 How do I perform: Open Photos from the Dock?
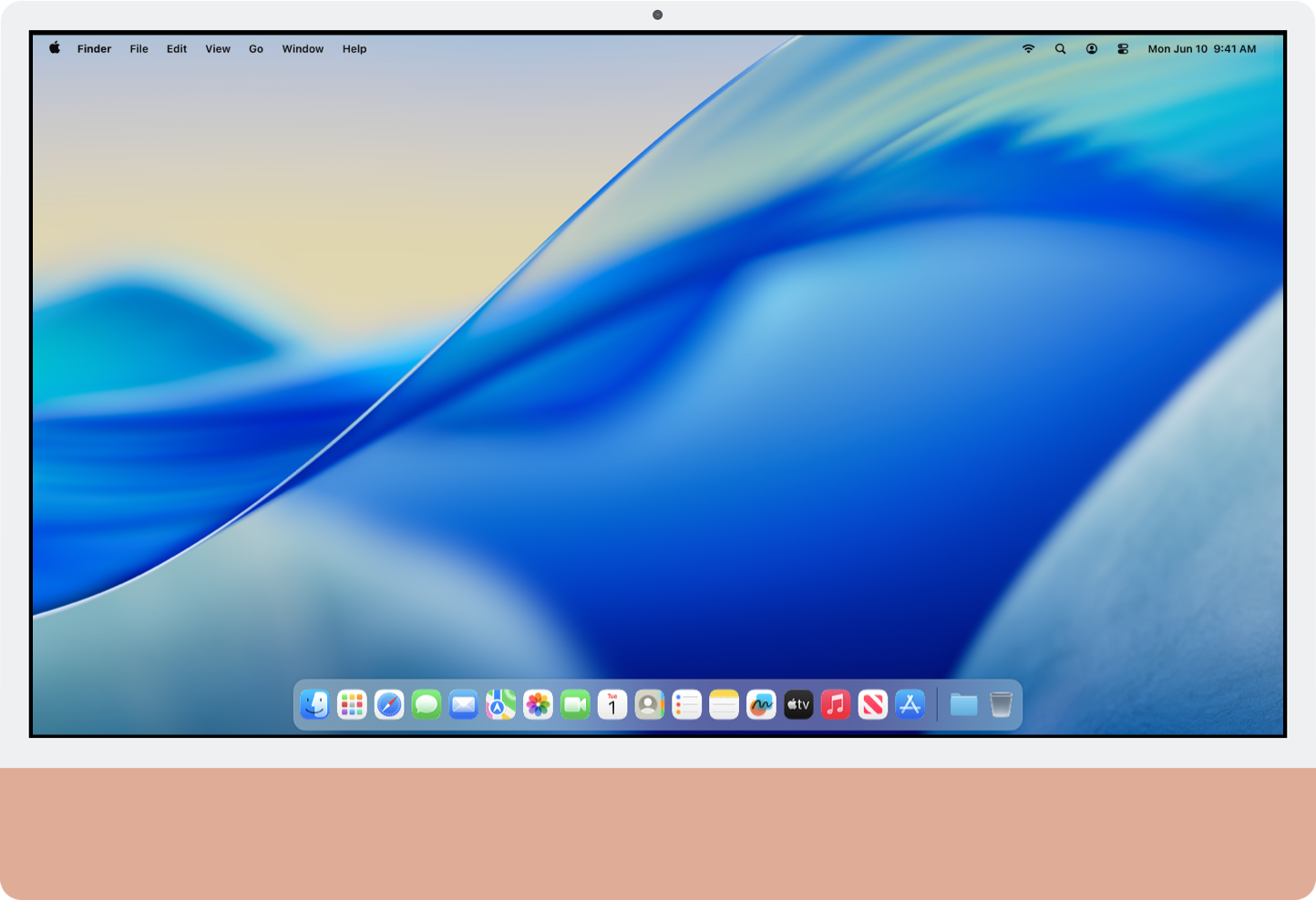pyautogui.click(x=538, y=704)
